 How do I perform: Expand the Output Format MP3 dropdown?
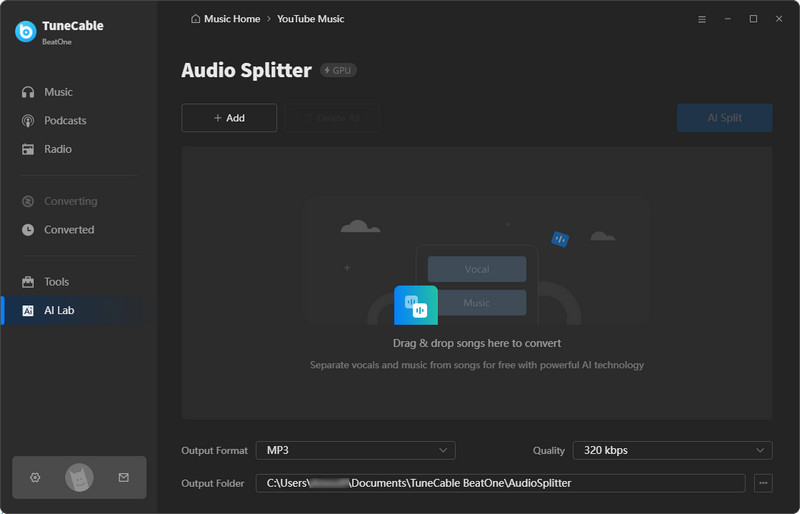[355, 450]
